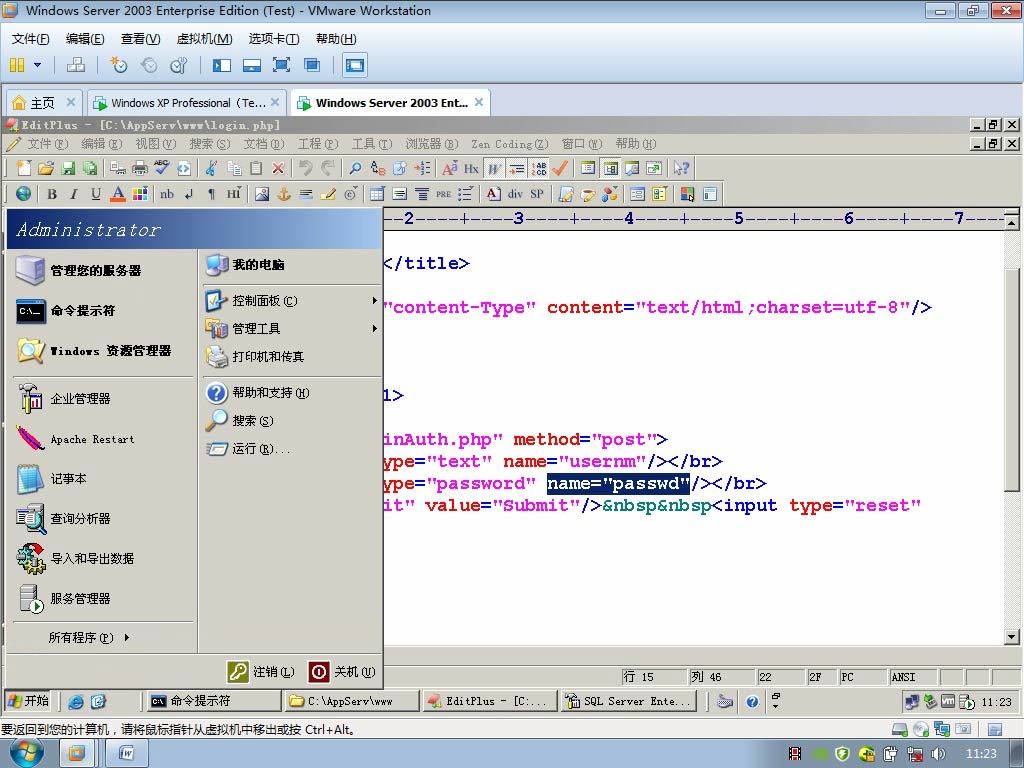Image resolution: width=1024 pixels, height=768 pixels.
Task: Open the EditPlus Zen Coding(Z) menu
Action: click(x=510, y=144)
